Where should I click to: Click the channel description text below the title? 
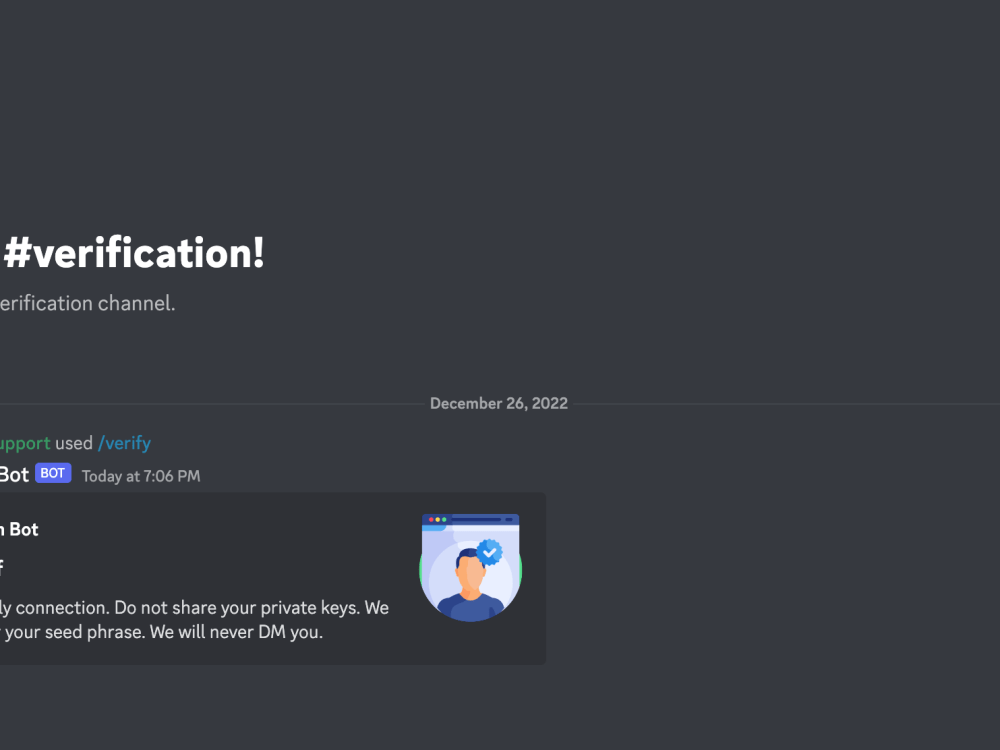click(x=88, y=303)
